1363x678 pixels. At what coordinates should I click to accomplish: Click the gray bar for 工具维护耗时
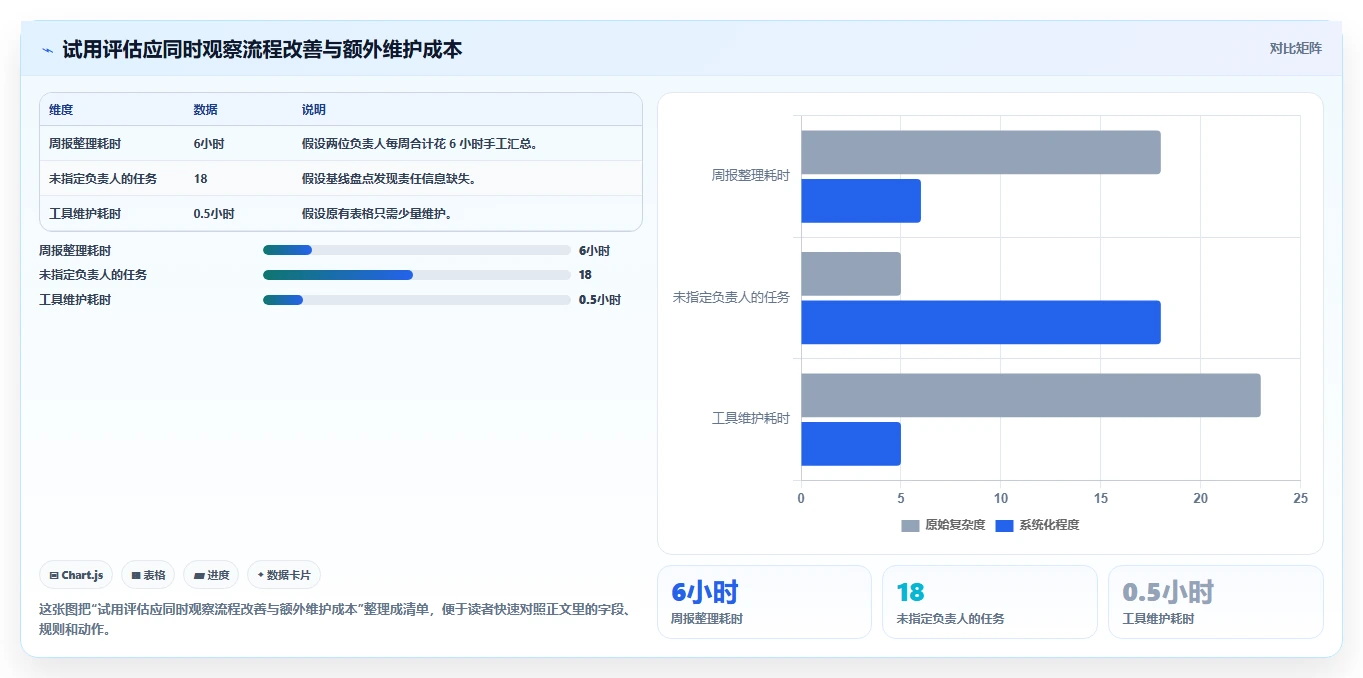click(x=1030, y=395)
